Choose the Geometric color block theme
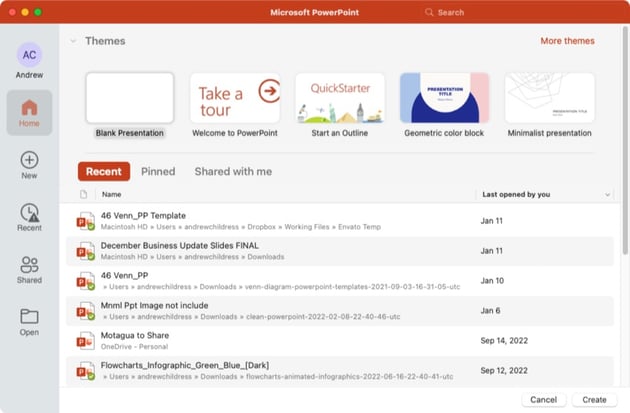Image resolution: width=630 pixels, height=413 pixels. tap(443, 98)
